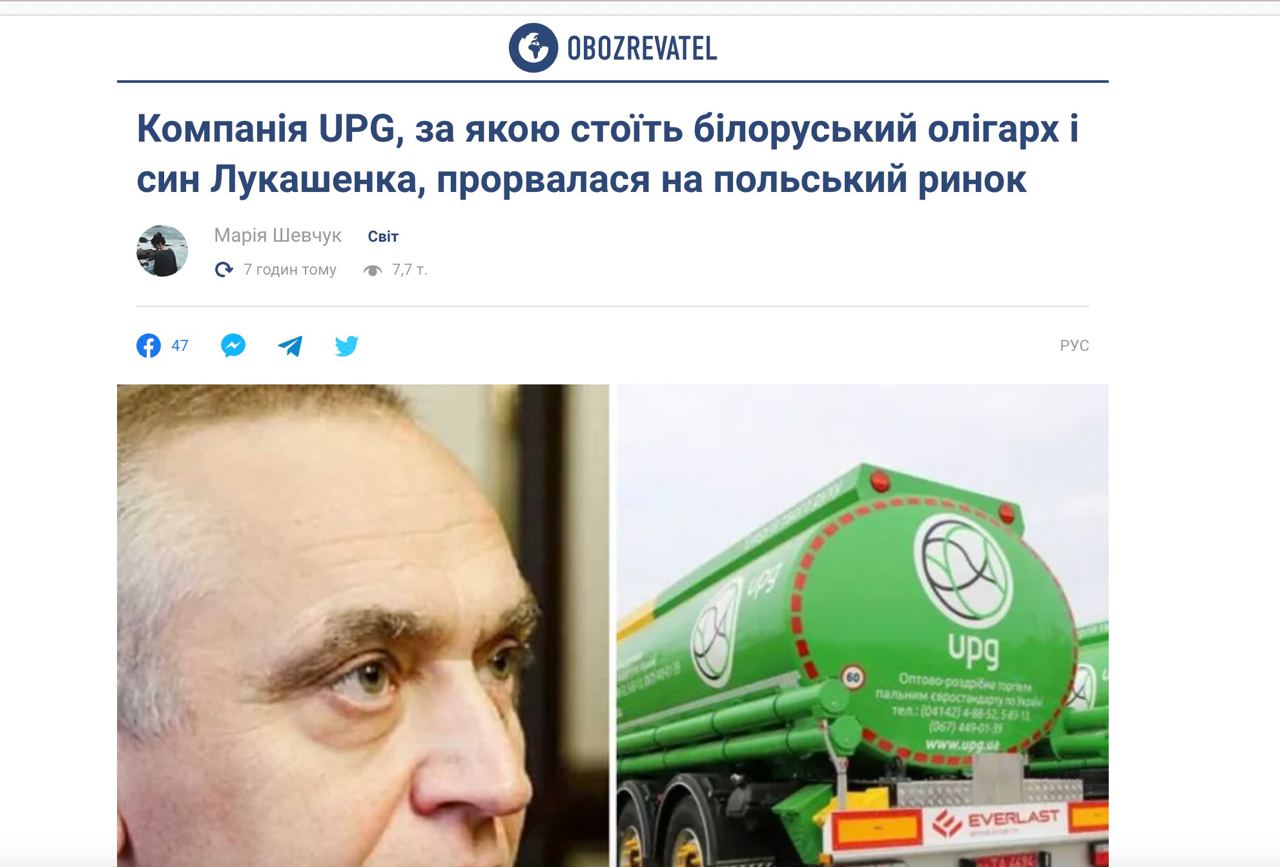The image size is (1280, 867).
Task: Open author page Марія Шевчук
Action: pos(277,236)
